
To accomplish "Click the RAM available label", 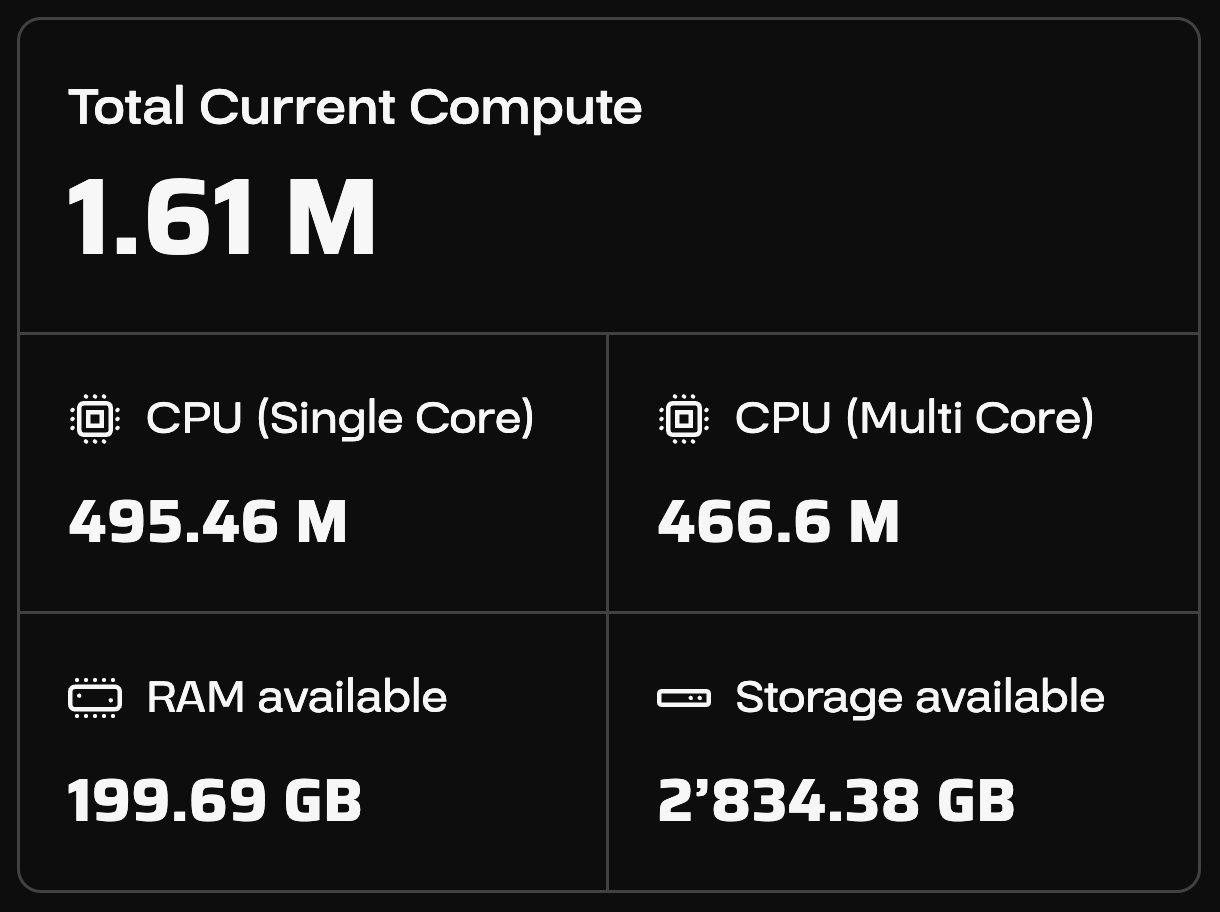I will click(x=297, y=698).
